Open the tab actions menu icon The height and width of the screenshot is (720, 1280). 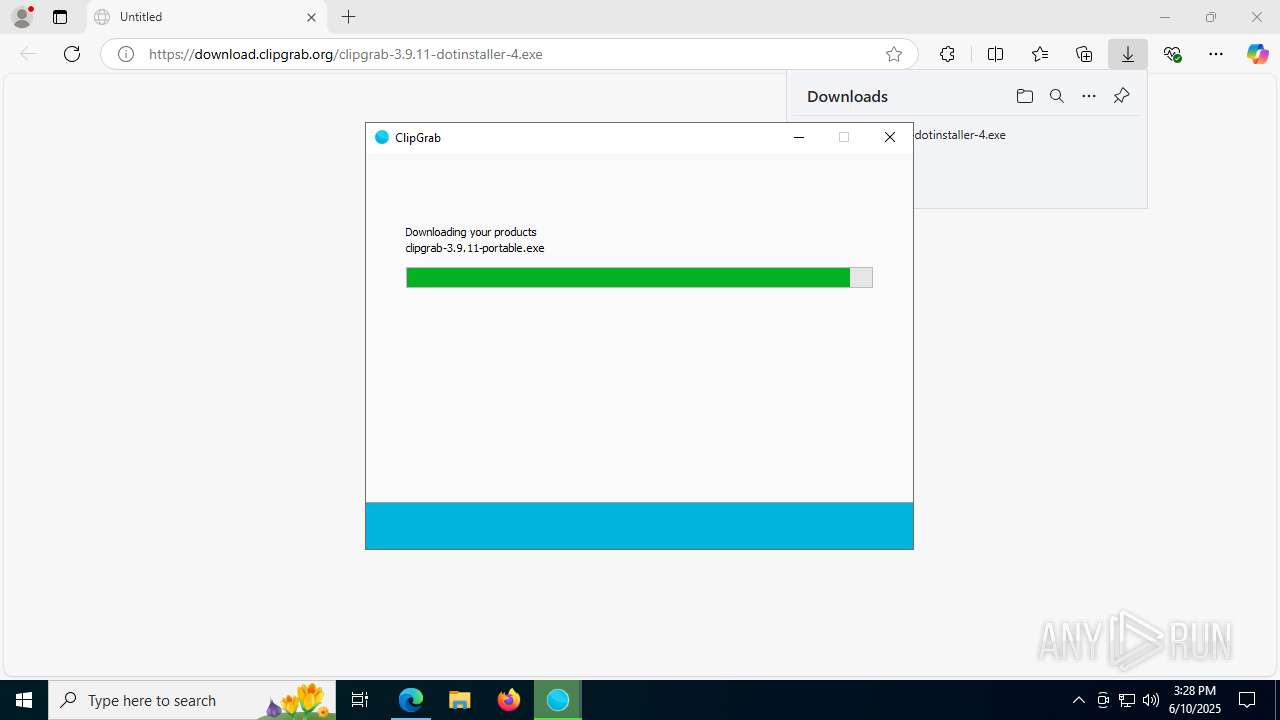coord(60,17)
